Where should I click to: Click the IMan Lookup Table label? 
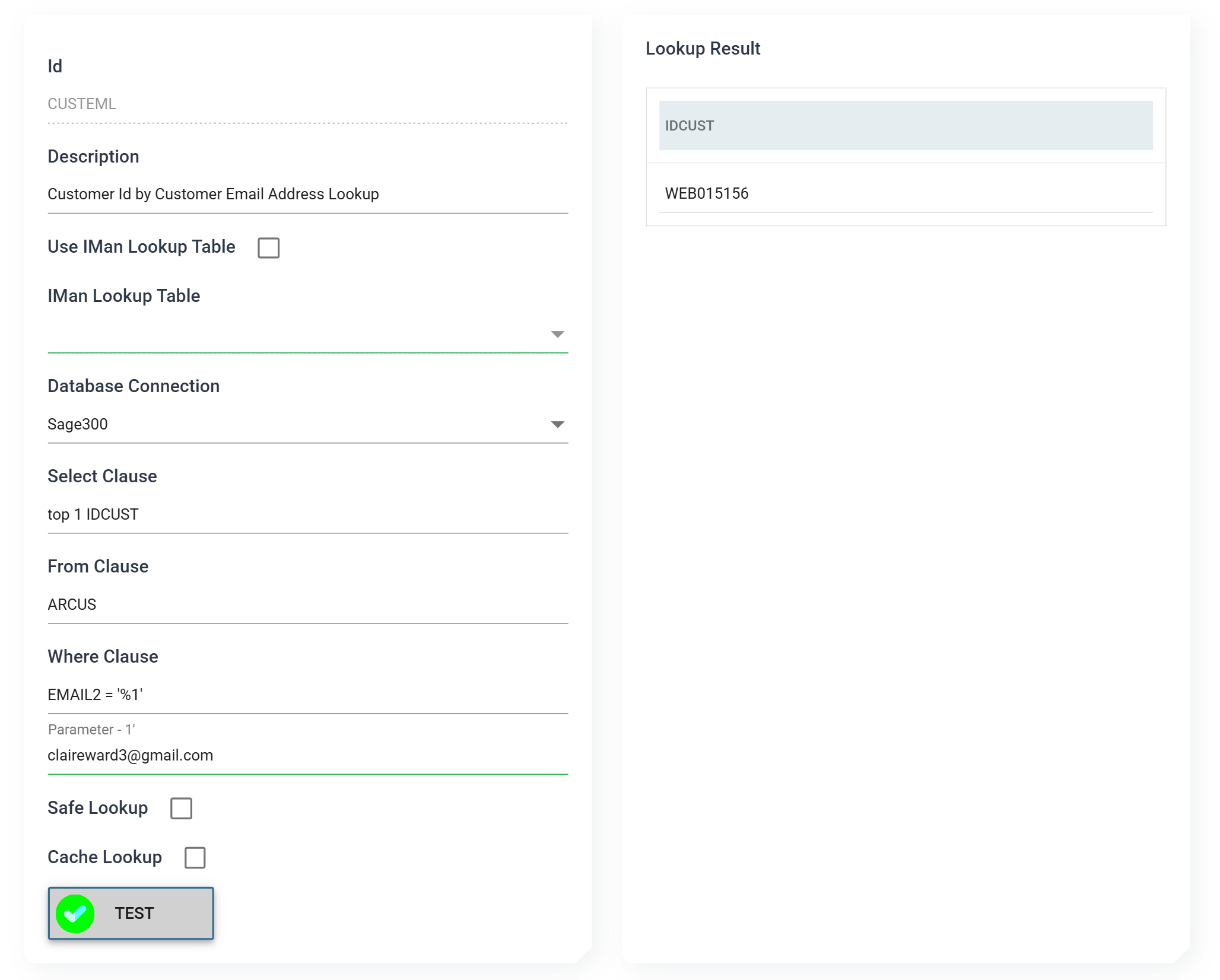click(123, 296)
